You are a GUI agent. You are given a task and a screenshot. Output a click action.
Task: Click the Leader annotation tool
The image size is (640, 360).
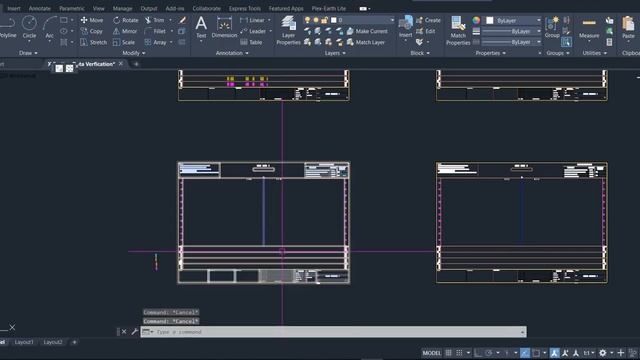click(253, 31)
